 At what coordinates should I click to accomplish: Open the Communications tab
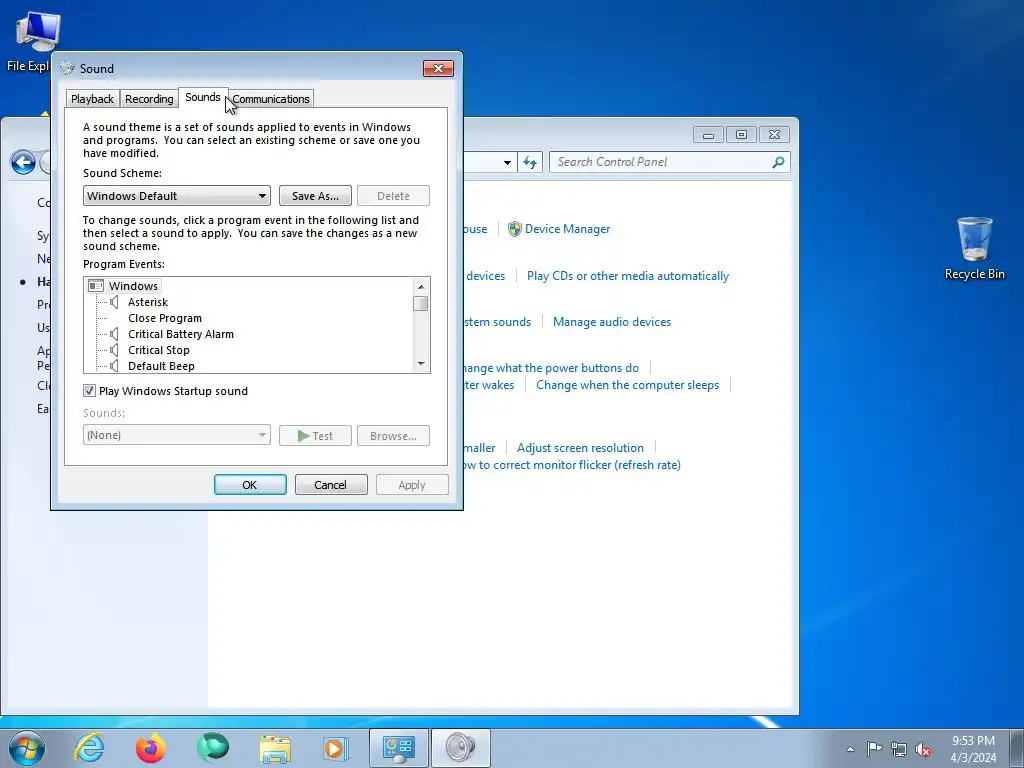(270, 99)
